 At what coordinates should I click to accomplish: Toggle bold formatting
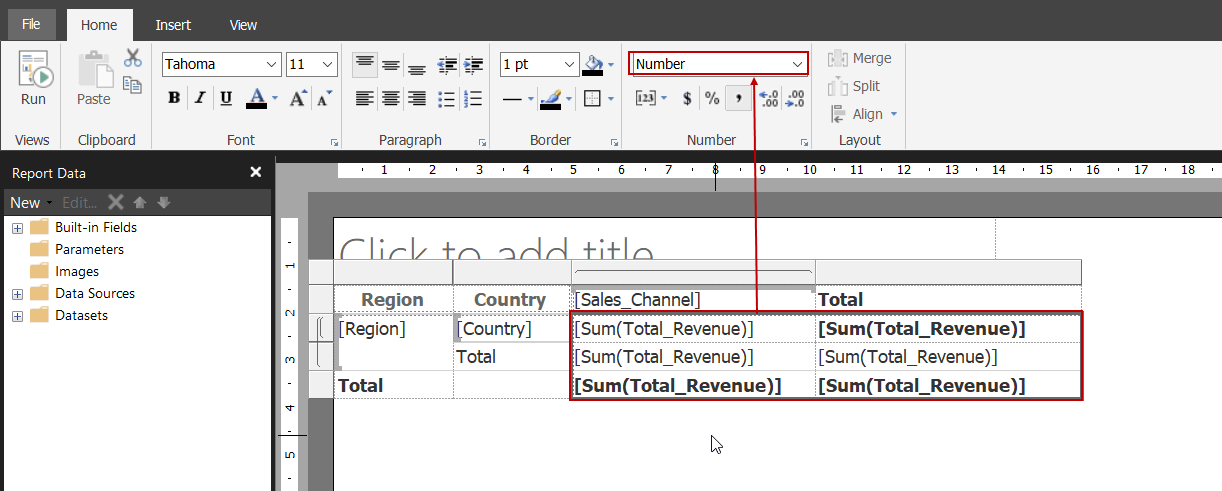coord(174,98)
